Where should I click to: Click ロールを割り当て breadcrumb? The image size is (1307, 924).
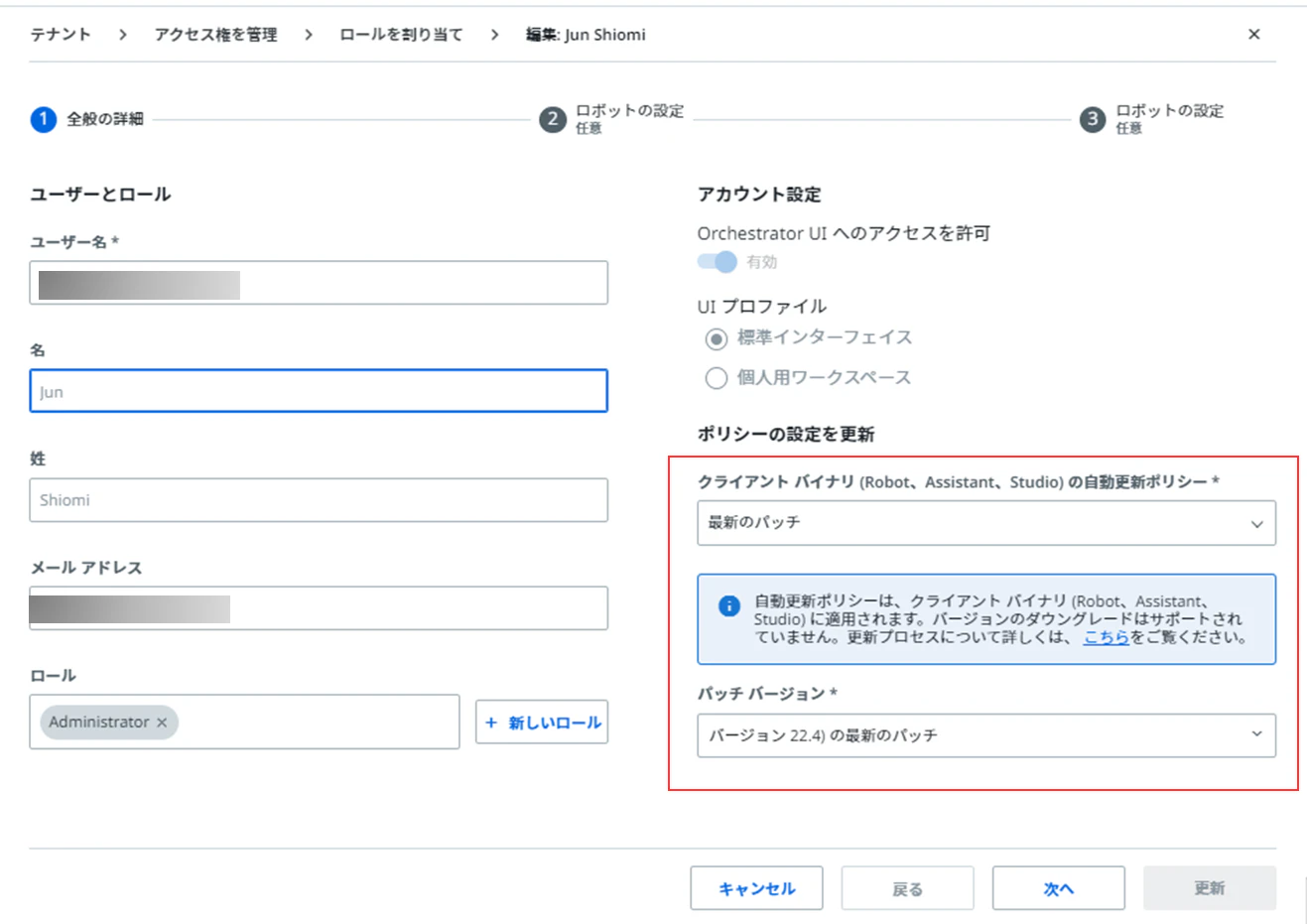(x=401, y=35)
